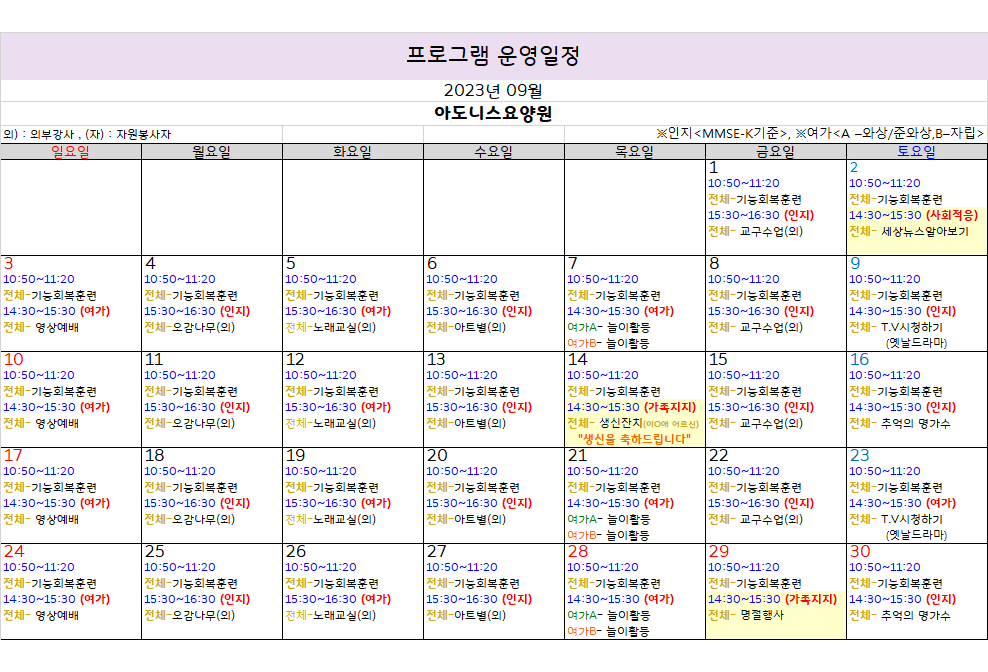
Task: Click the "금요일" column header
Action: click(776, 152)
